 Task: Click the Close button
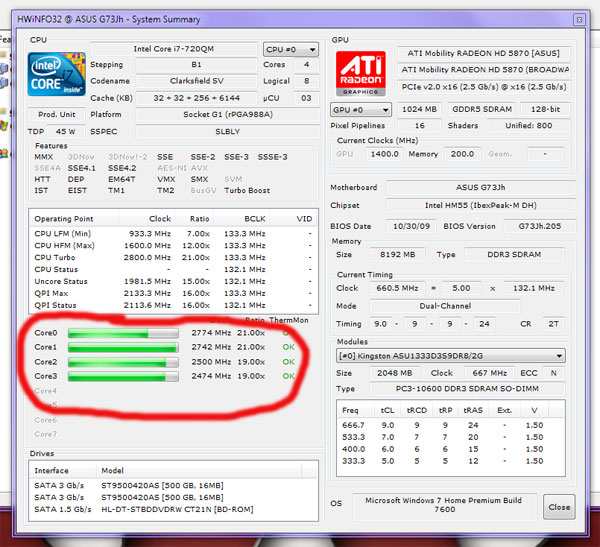pyautogui.click(x=559, y=507)
